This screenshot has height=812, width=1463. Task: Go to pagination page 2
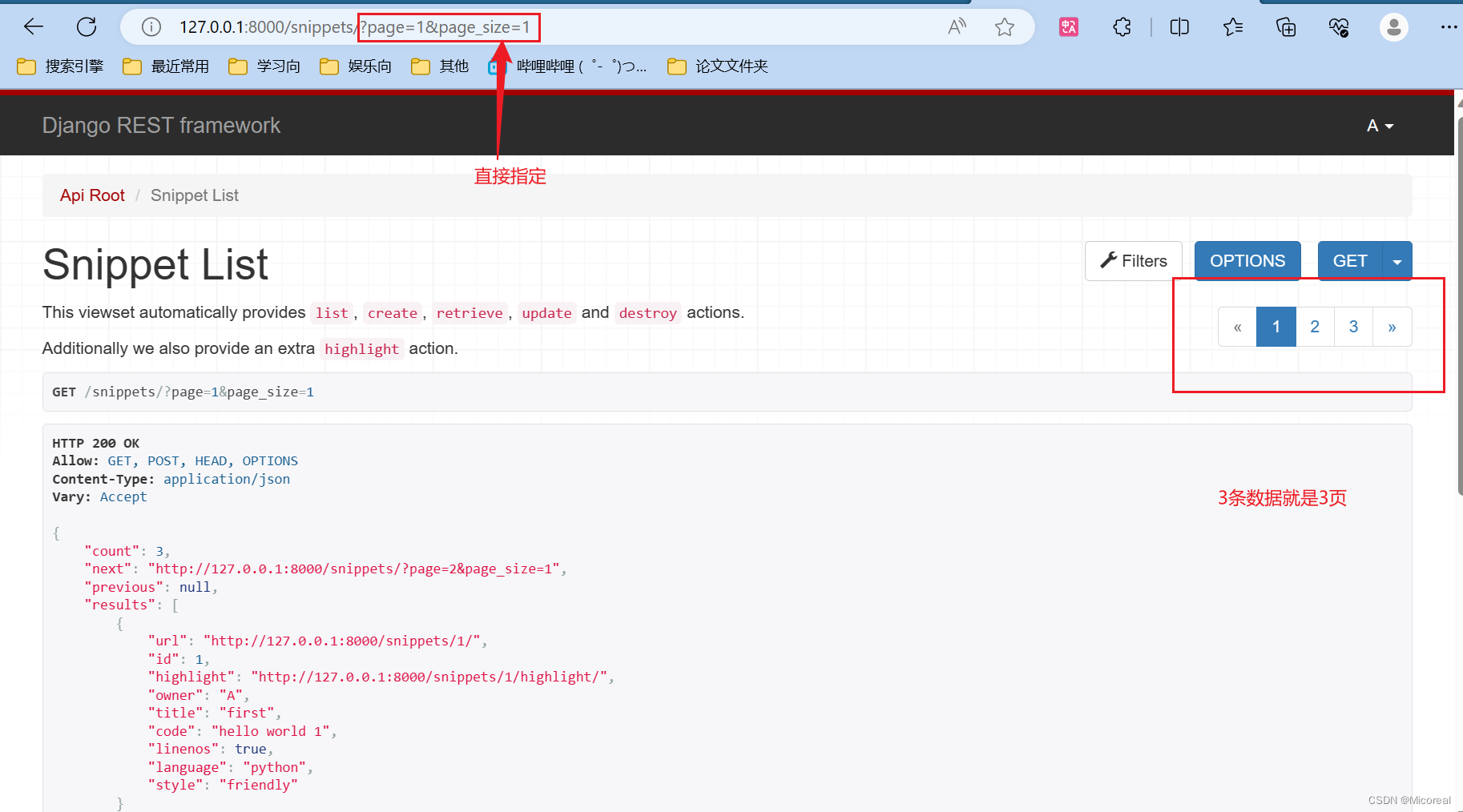[1315, 327]
